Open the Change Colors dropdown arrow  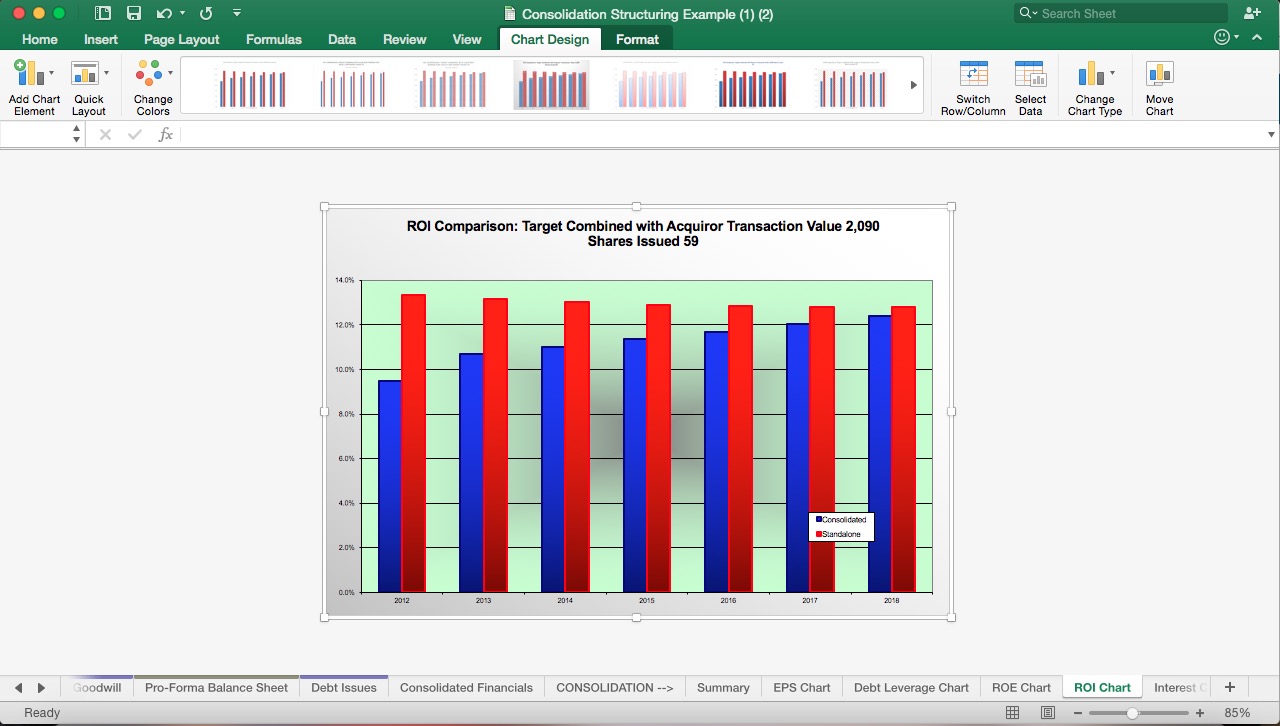(x=168, y=75)
